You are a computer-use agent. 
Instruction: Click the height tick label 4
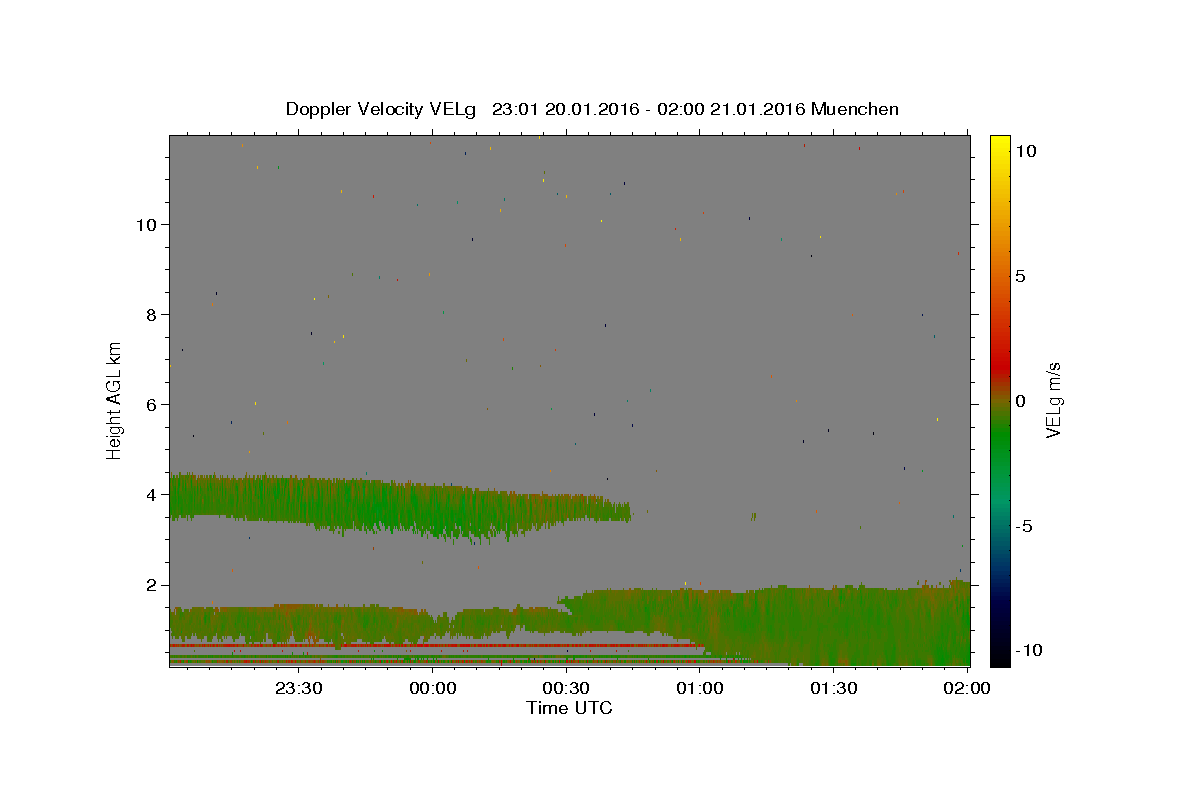click(x=151, y=494)
